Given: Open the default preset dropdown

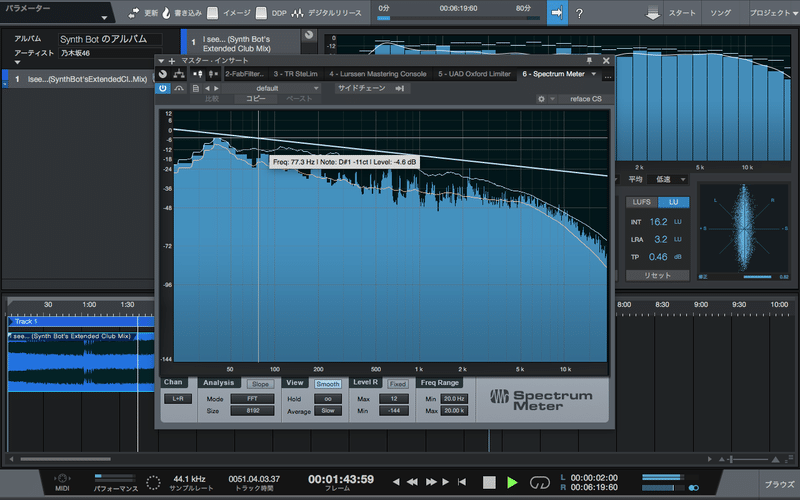Looking at the screenshot, I should (x=271, y=88).
